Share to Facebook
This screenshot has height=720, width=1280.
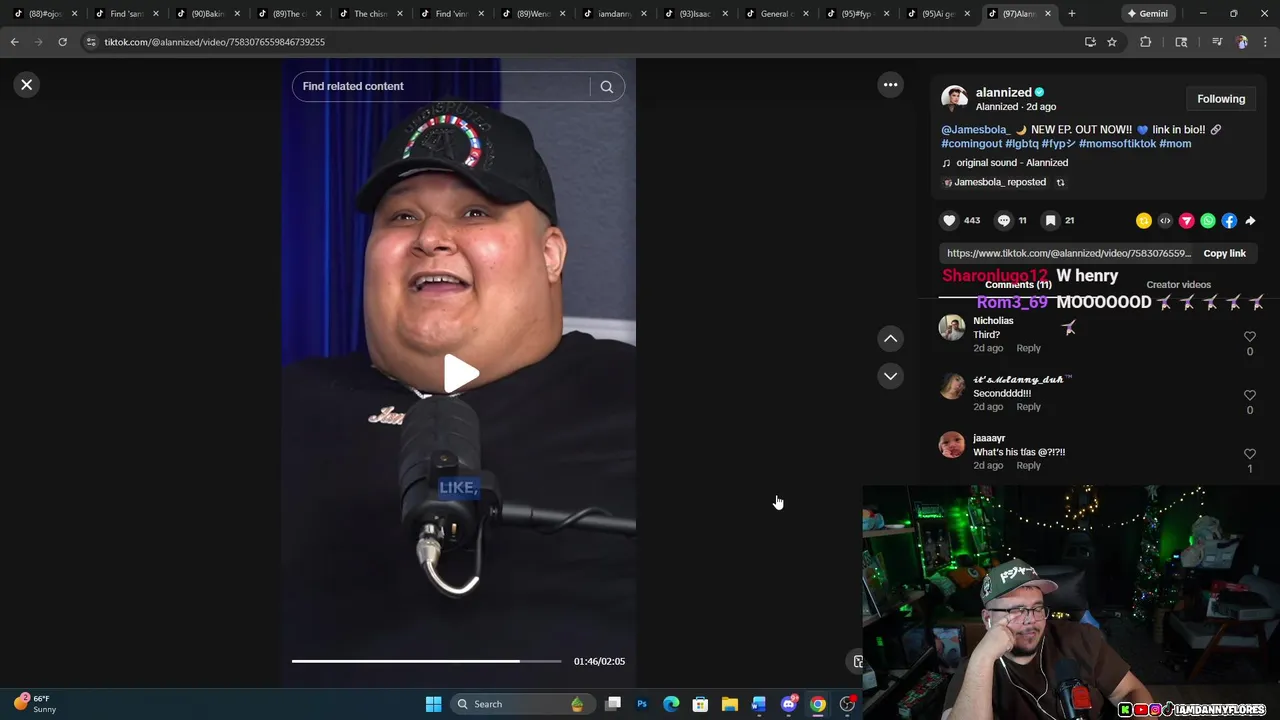pyautogui.click(x=1229, y=221)
